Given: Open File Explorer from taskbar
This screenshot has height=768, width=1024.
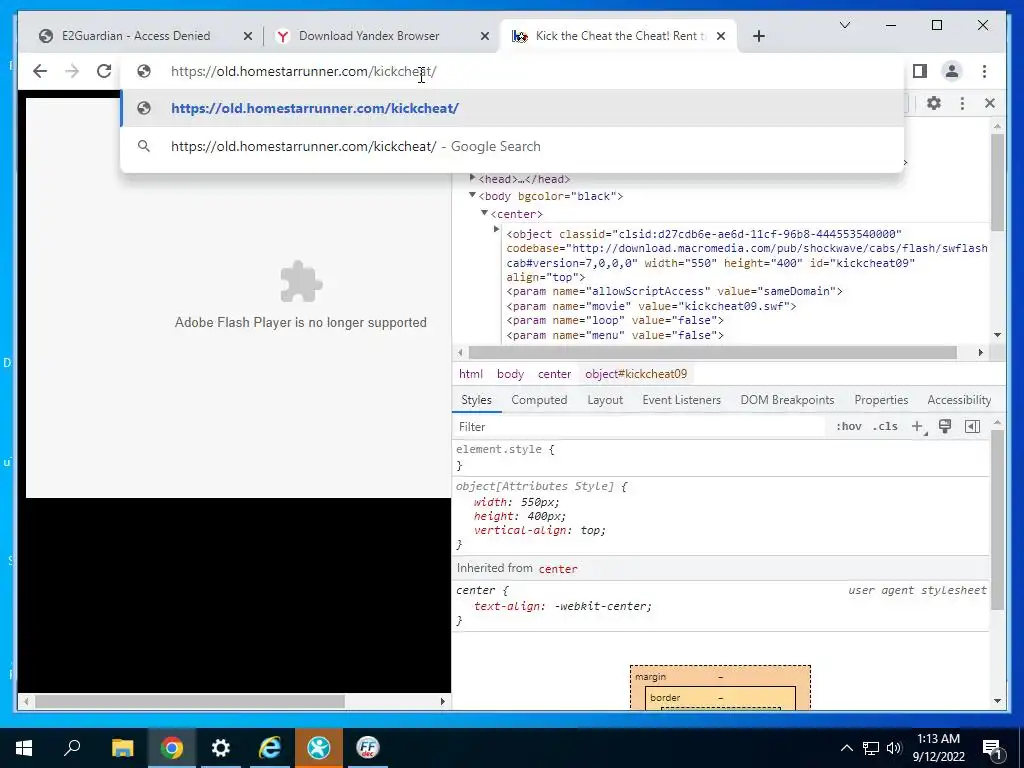Looking at the screenshot, I should click(122, 748).
